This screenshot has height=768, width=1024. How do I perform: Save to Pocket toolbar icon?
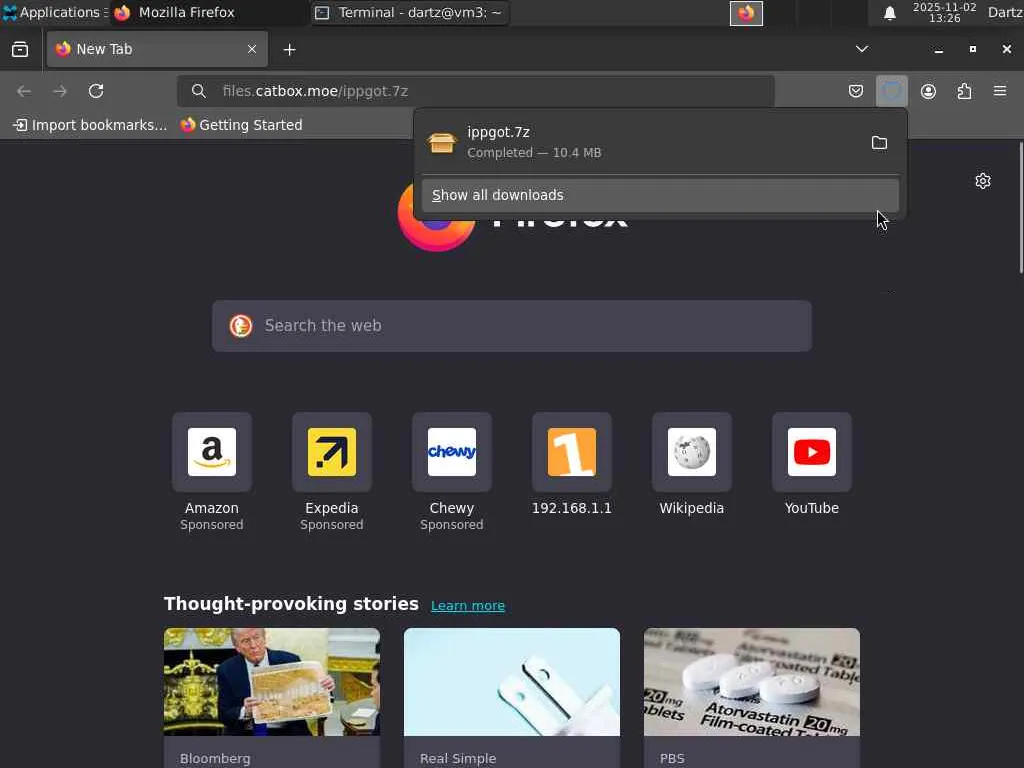pyautogui.click(x=856, y=91)
